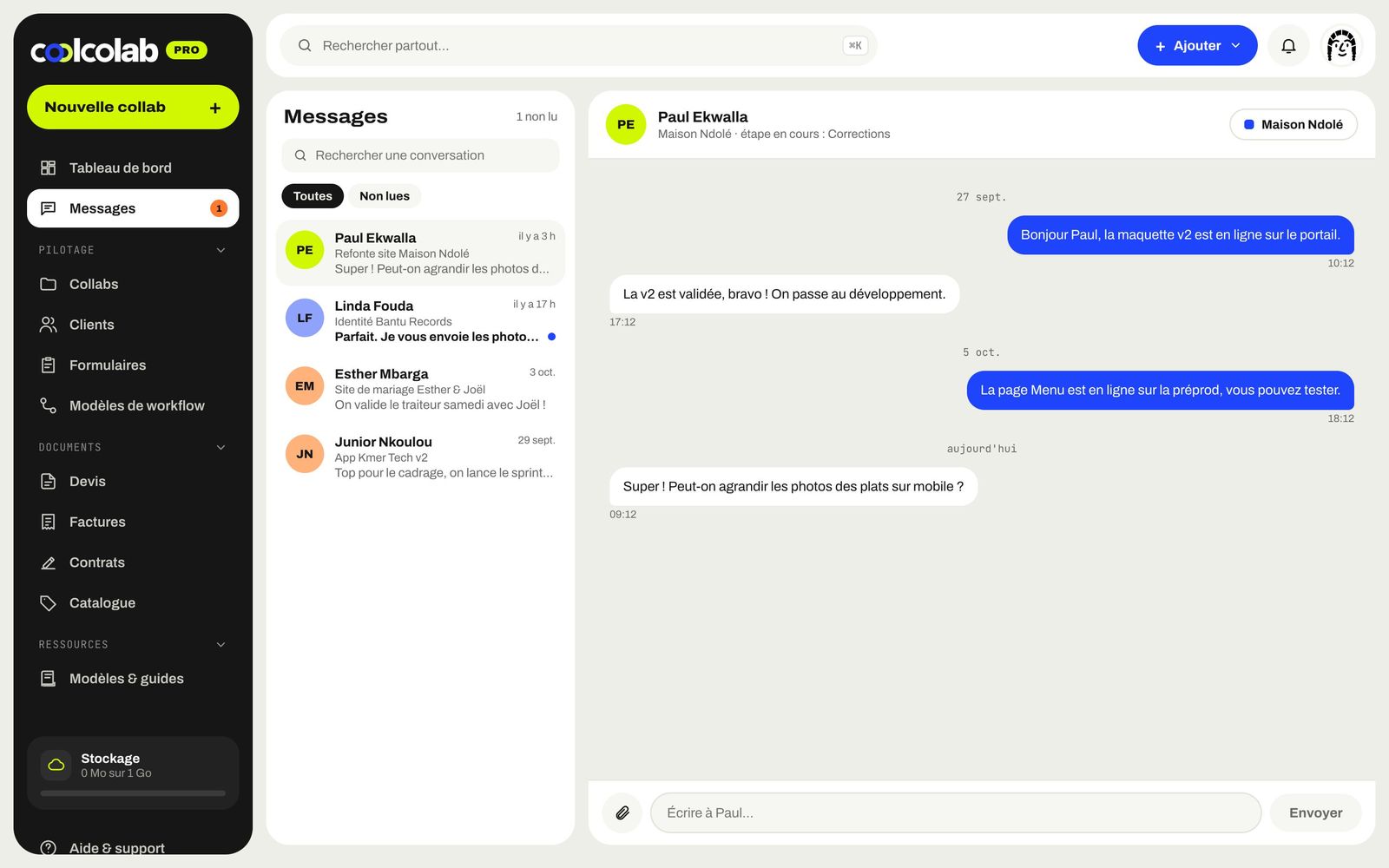Click the paperclip attachment icon
This screenshot has width=1389, height=868.
622,813
